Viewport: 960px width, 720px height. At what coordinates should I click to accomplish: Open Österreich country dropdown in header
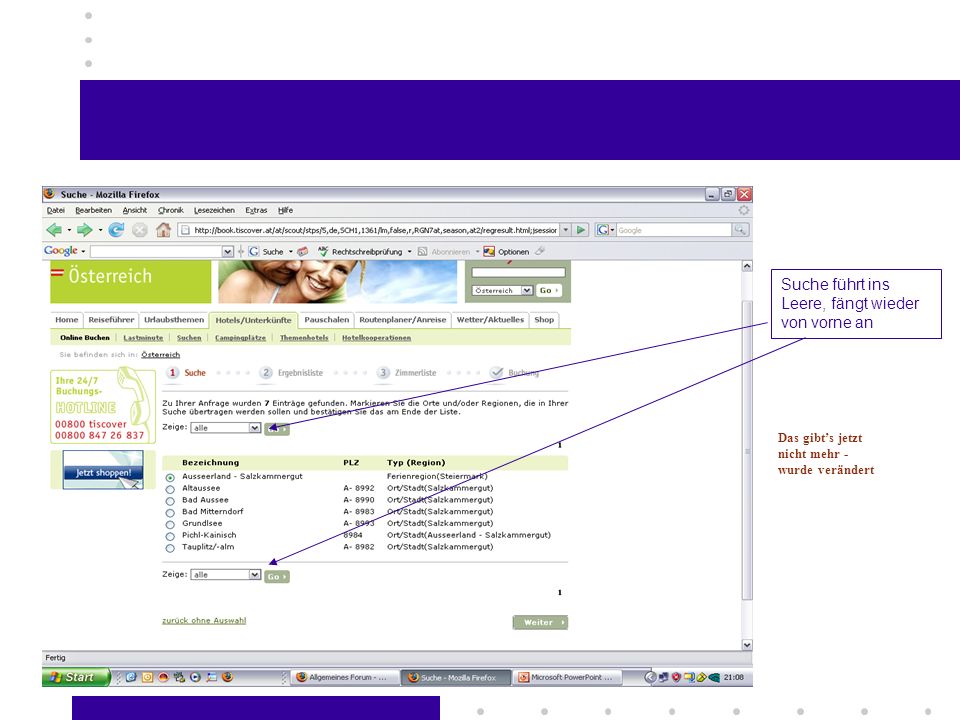(502, 290)
